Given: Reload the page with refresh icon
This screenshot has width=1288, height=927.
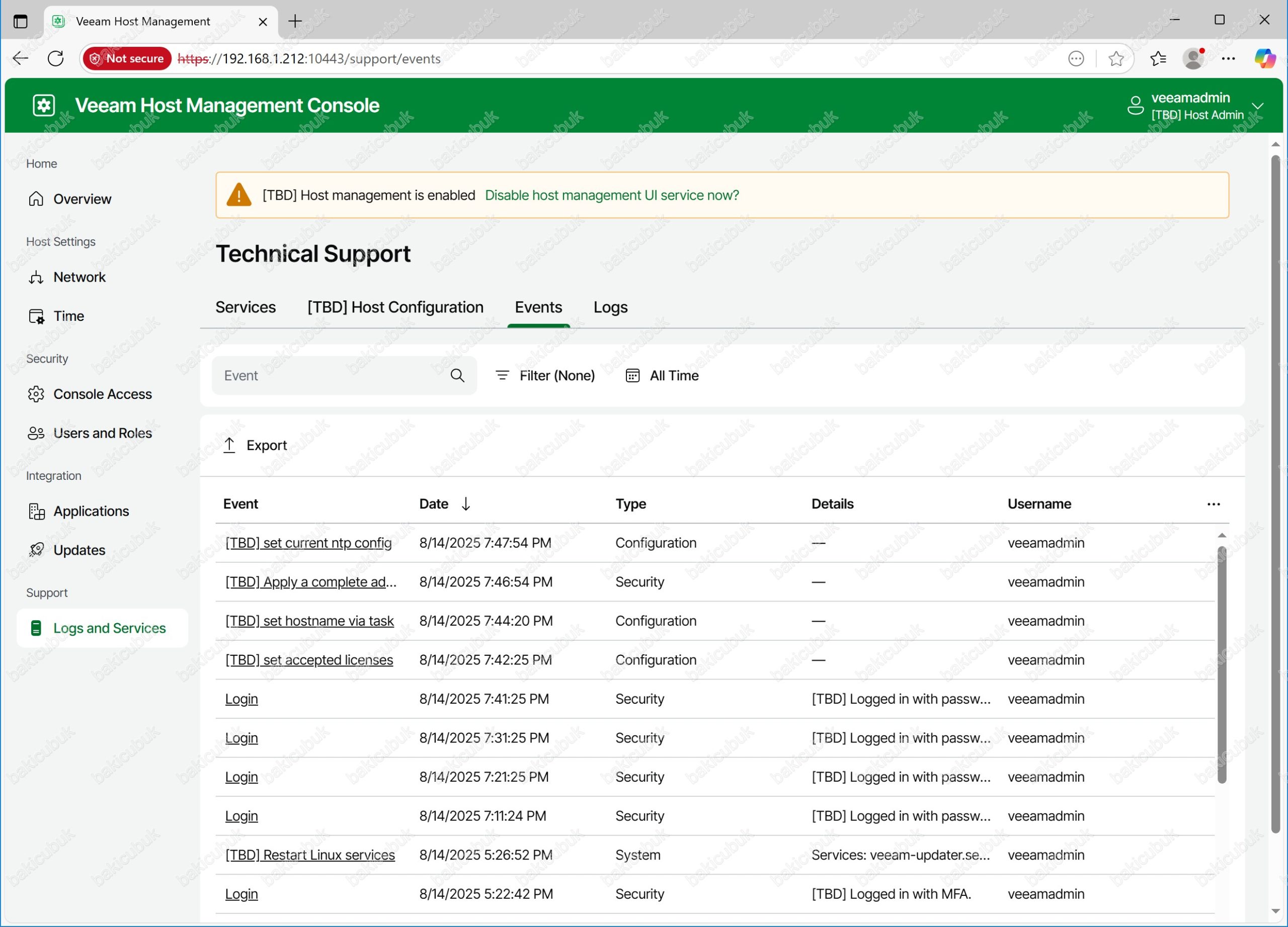Looking at the screenshot, I should (56, 58).
